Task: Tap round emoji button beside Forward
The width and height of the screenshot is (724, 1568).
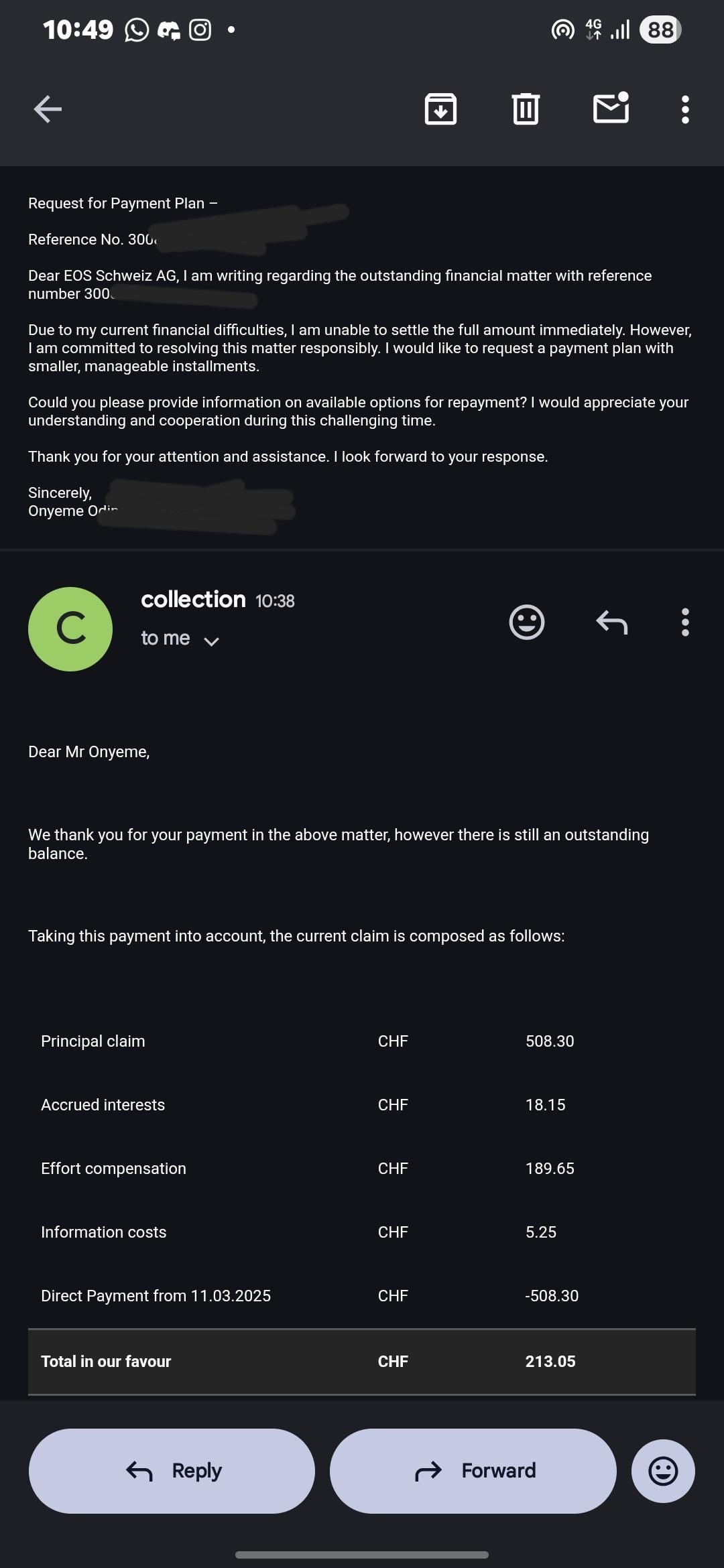Action: pos(663,1471)
